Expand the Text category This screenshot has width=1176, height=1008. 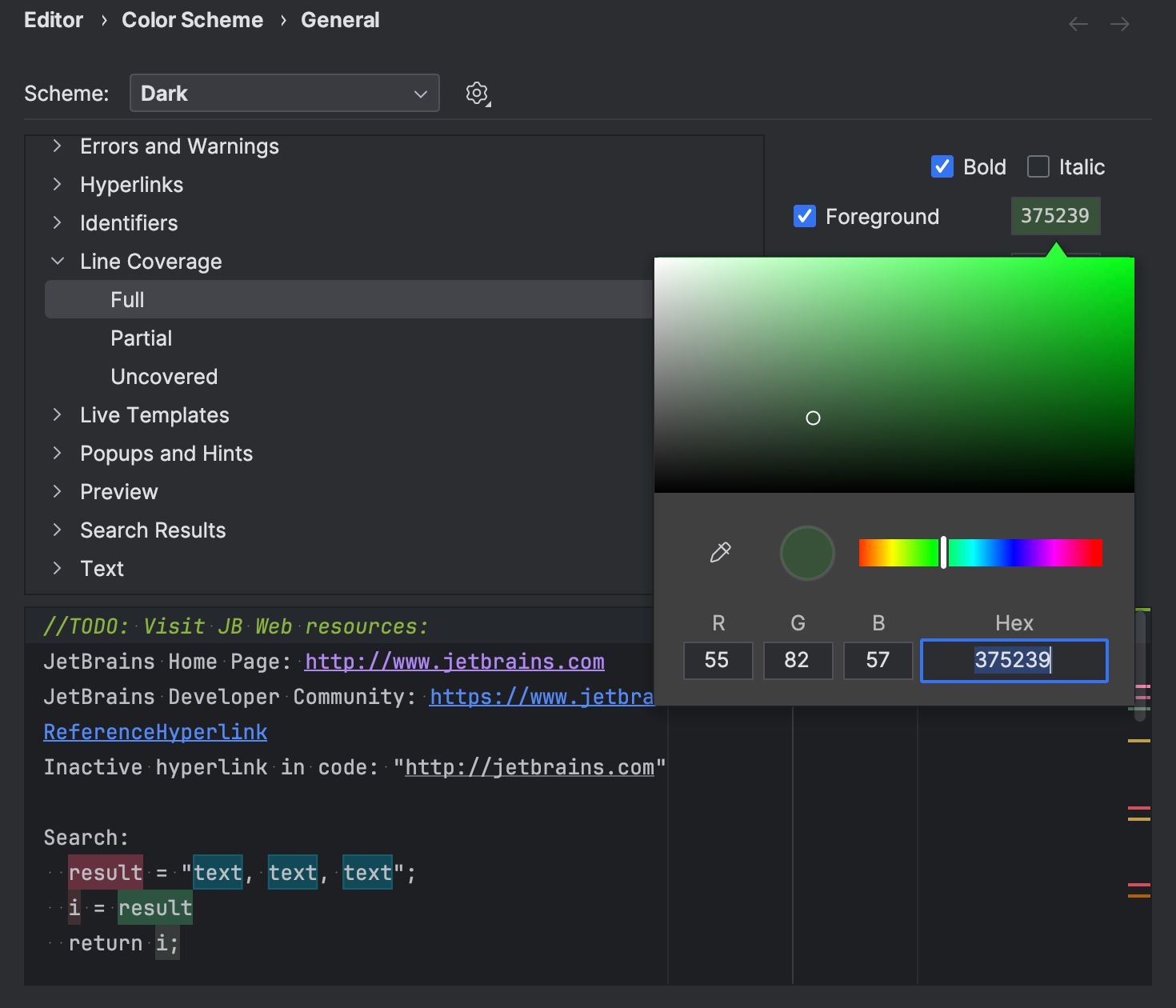57,568
